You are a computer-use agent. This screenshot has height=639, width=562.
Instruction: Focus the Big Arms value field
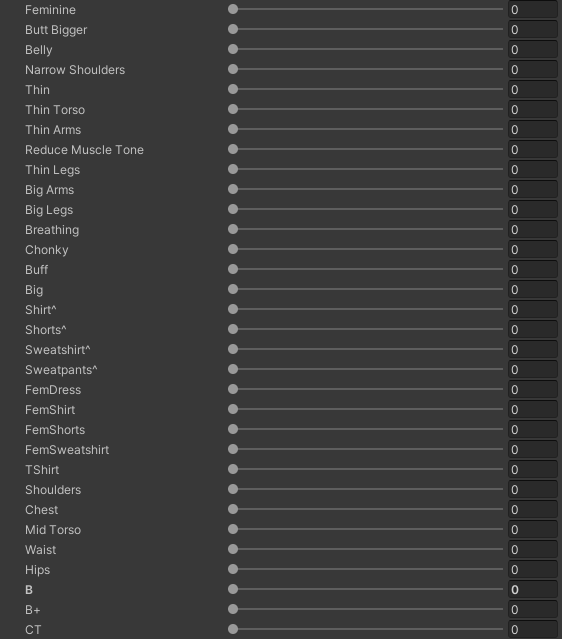tap(532, 189)
